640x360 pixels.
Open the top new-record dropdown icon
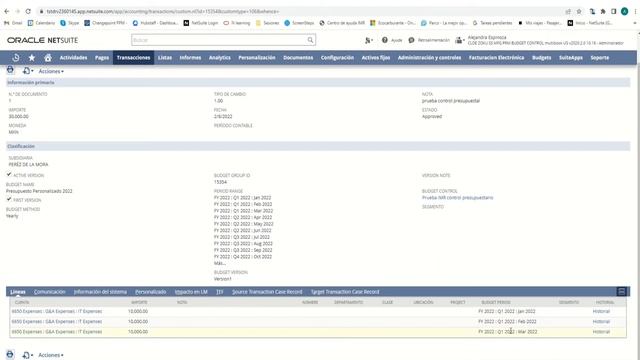point(28,71)
